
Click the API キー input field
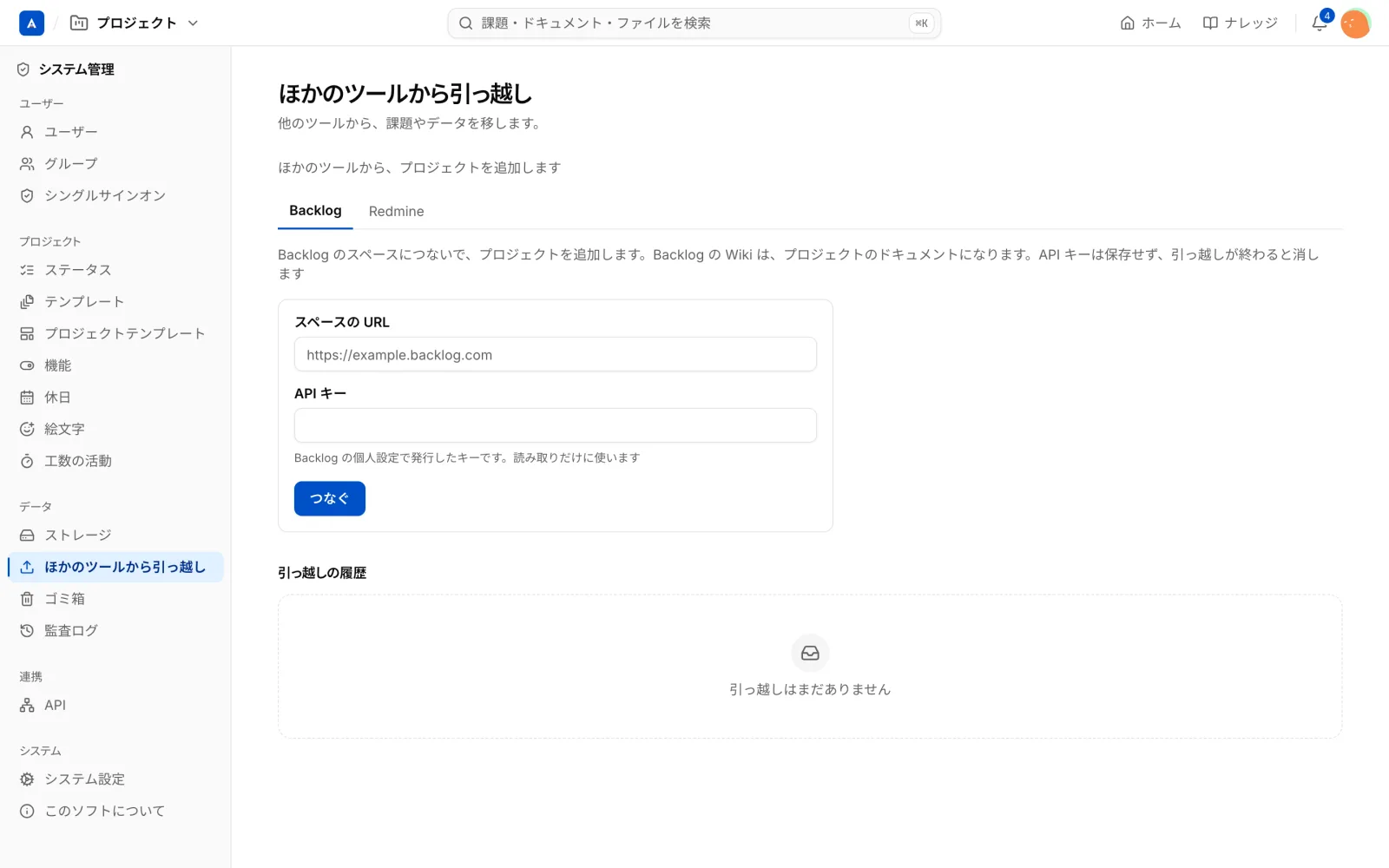coord(556,425)
